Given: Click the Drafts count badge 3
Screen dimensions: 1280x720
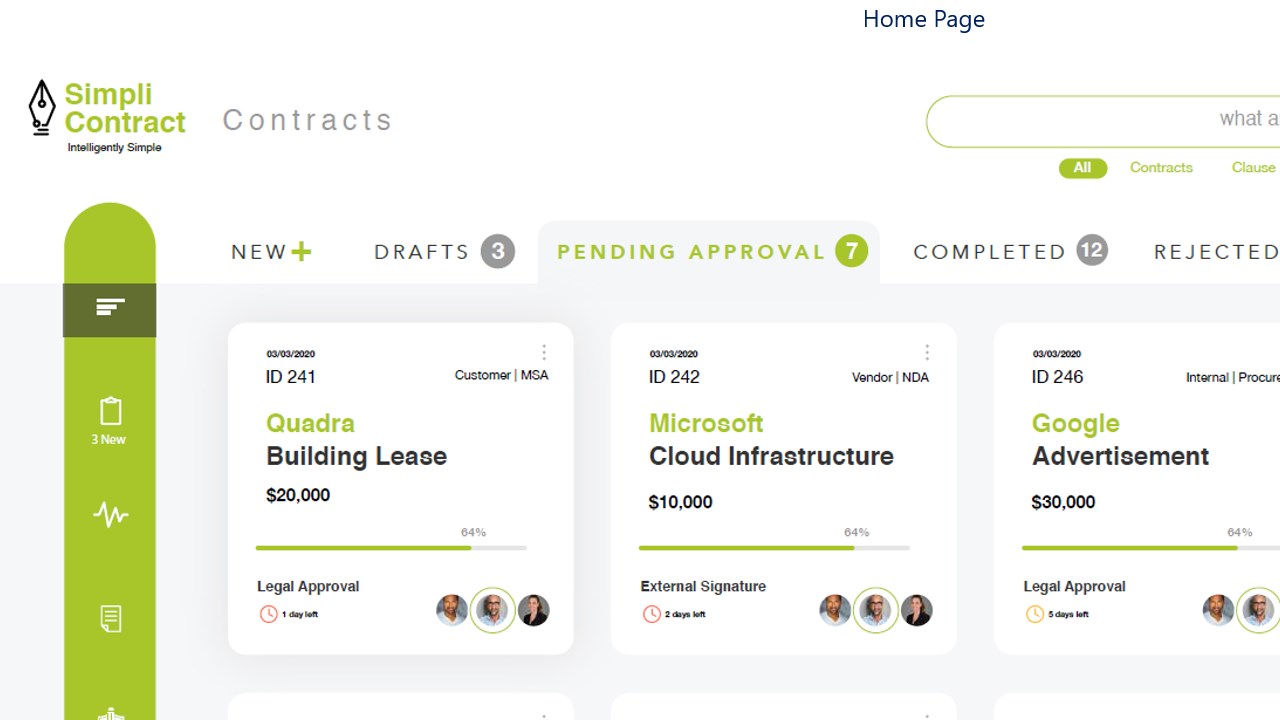Looking at the screenshot, I should (498, 251).
